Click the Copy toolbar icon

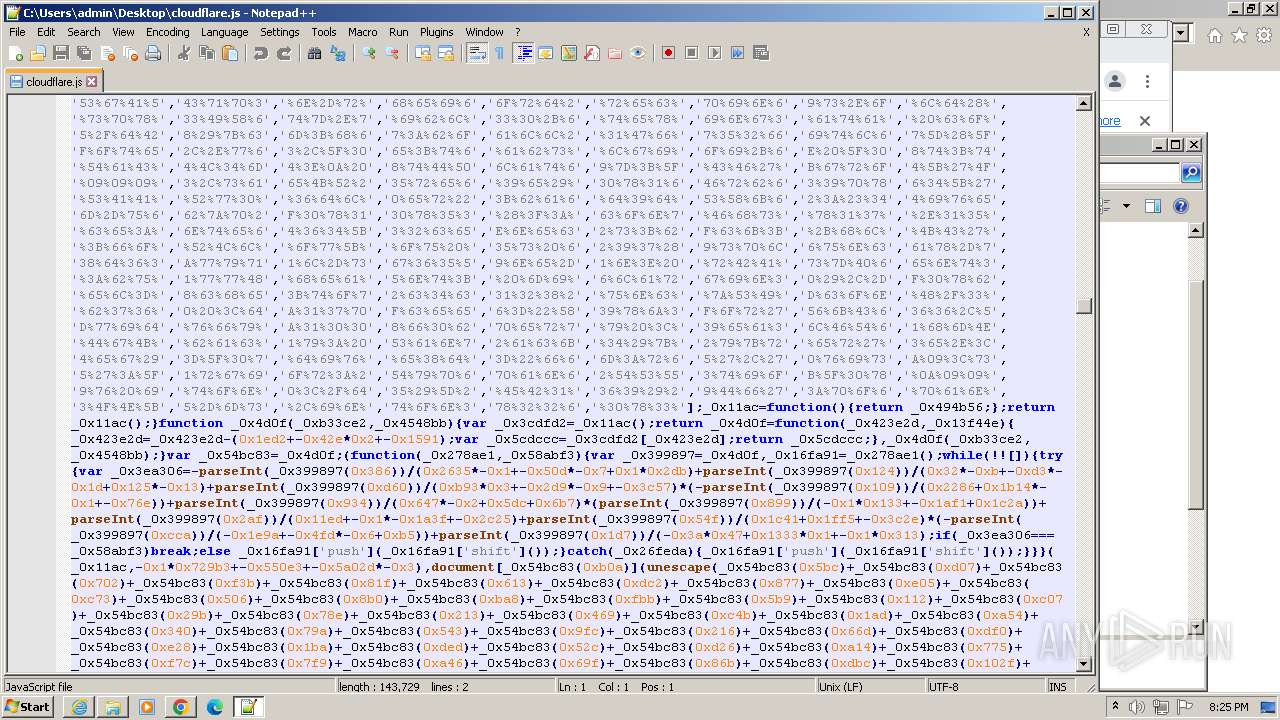tap(206, 53)
